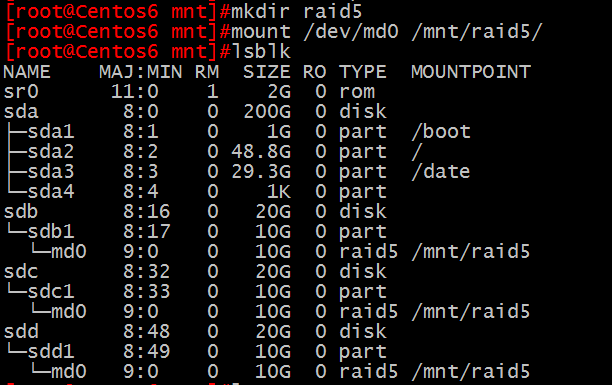Click the /boot mountpoint
Viewport: 612px width, 385px height.
(x=441, y=132)
